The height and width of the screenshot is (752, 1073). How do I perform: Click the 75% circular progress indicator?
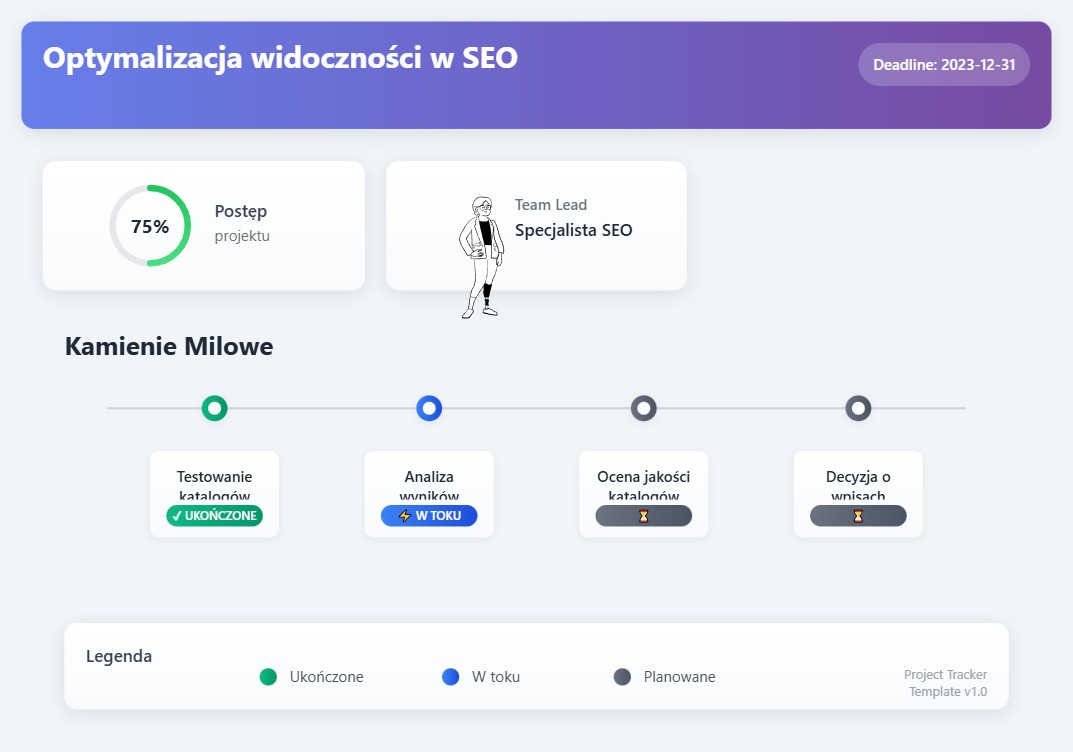(x=149, y=226)
